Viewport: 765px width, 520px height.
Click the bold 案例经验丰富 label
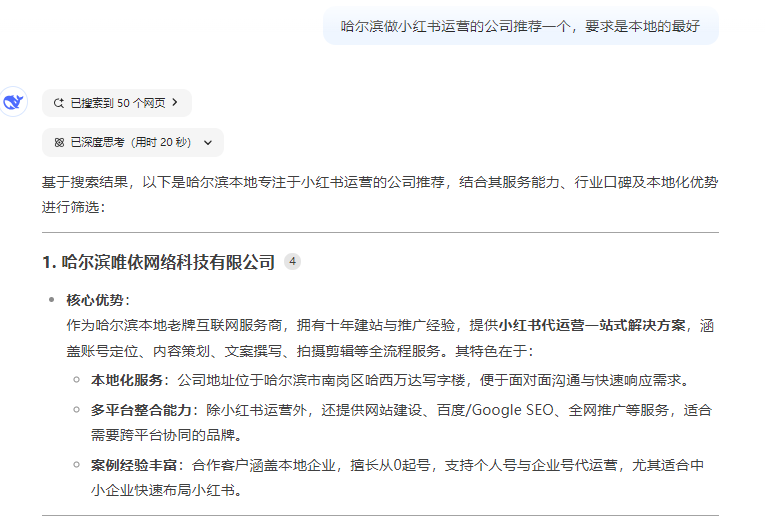click(x=136, y=465)
